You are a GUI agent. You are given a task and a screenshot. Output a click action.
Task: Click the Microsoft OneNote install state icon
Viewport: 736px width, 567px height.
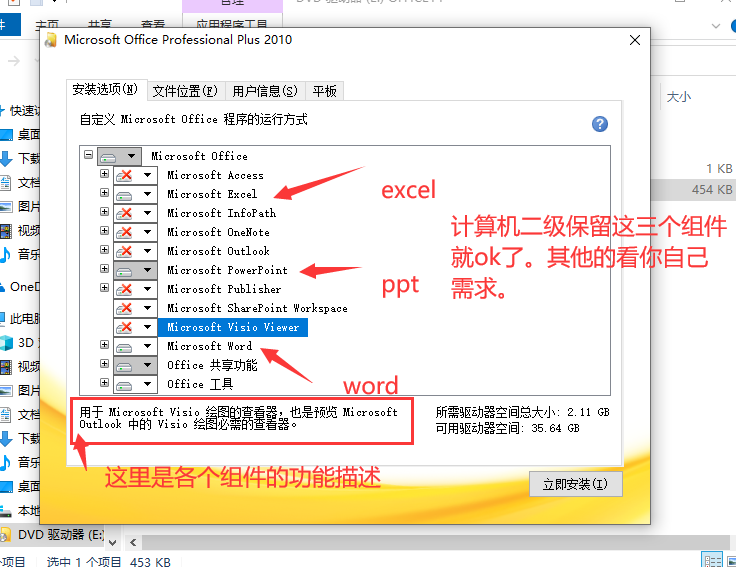[x=124, y=232]
